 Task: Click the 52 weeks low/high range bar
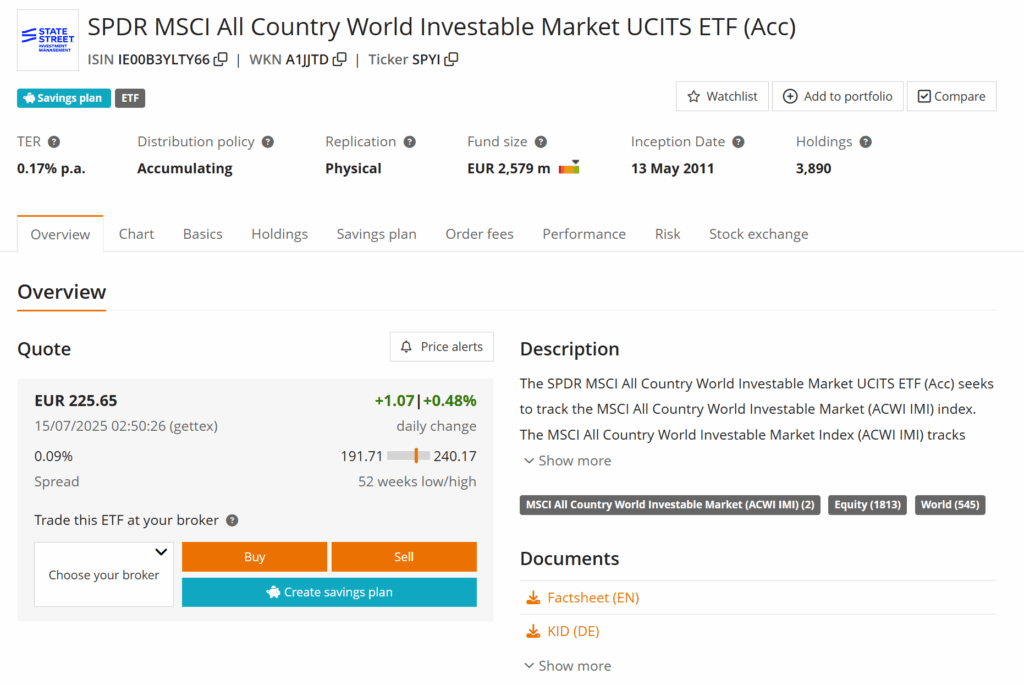coord(408,456)
